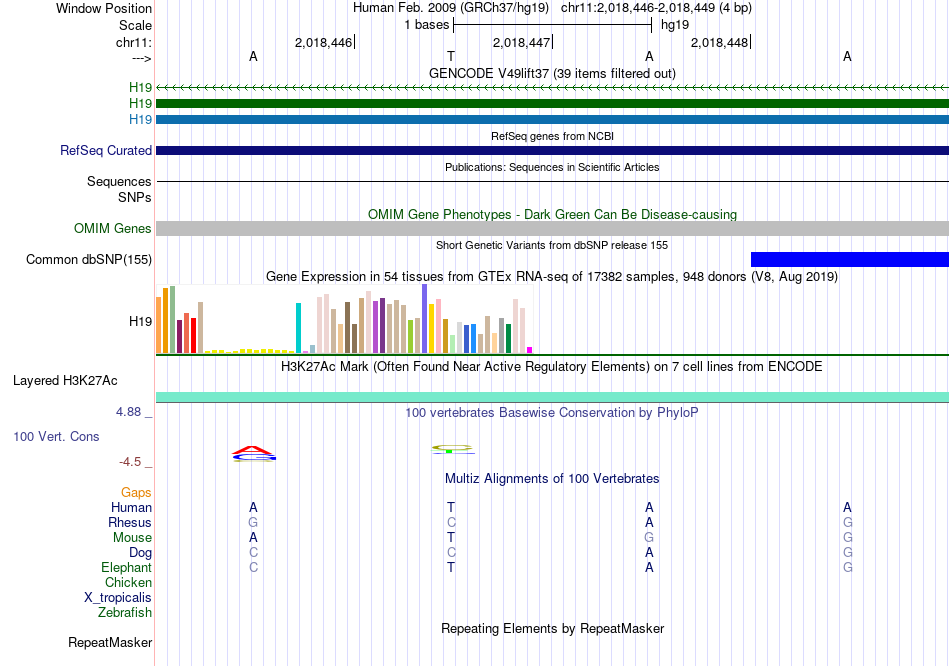
Task: Click the Dog species label
Action: pos(140,553)
